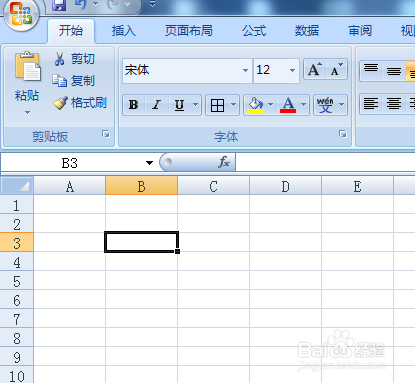Image resolution: width=415 pixels, height=383 pixels.
Task: Select cell C5
Action: click(213, 280)
